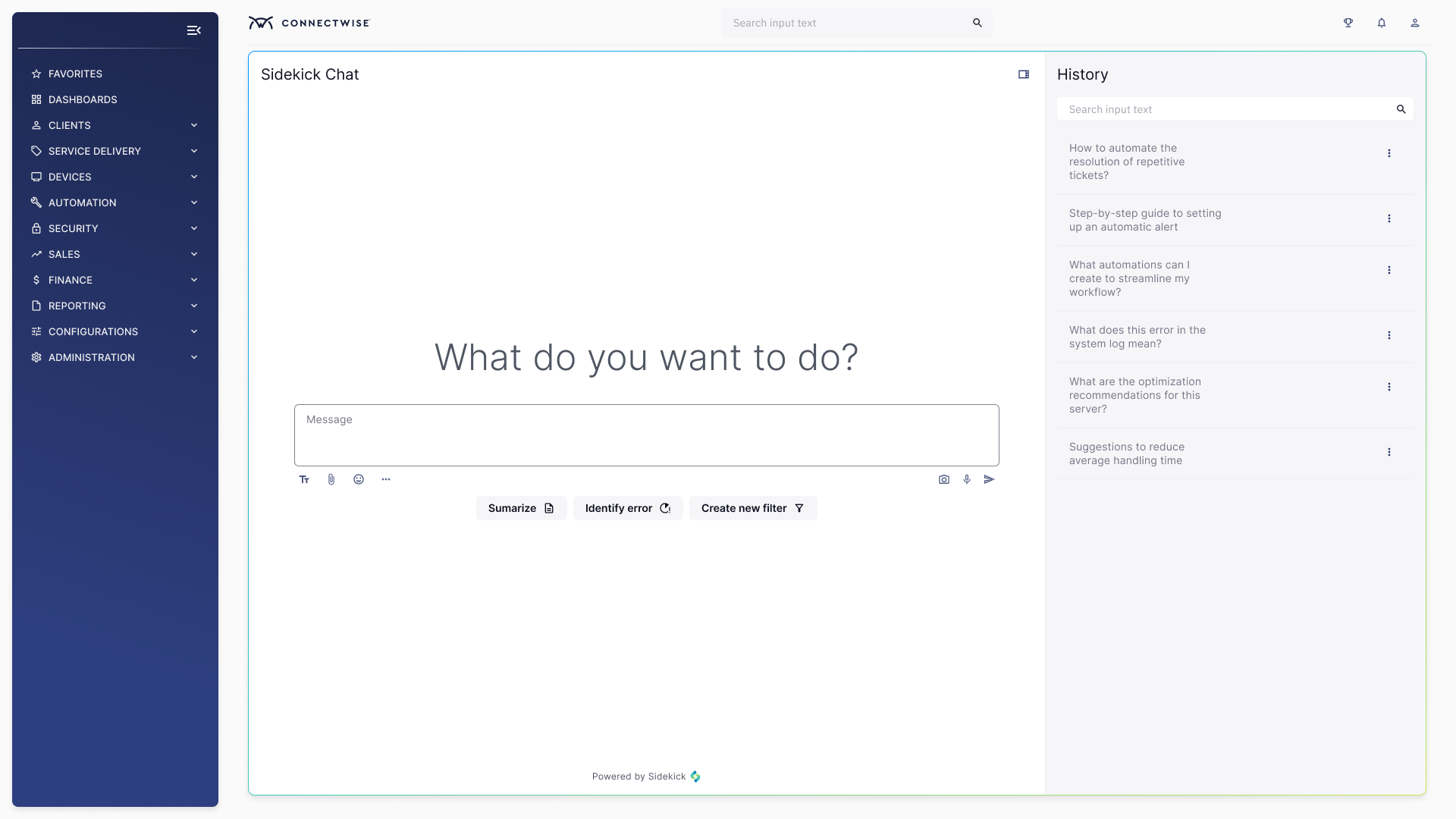Viewport: 1456px width, 819px height.
Task: Click the microphone voice input icon
Action: tap(967, 479)
